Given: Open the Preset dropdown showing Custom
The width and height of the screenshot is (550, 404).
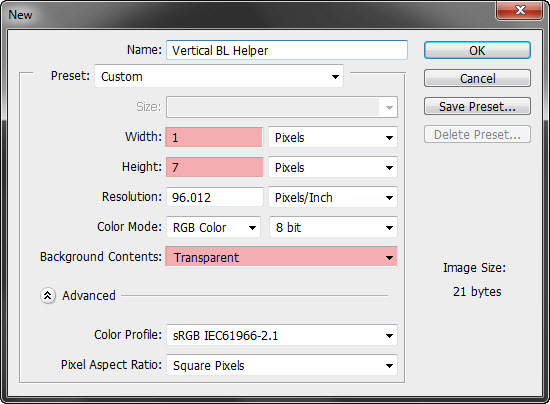Looking at the screenshot, I should 219,76.
